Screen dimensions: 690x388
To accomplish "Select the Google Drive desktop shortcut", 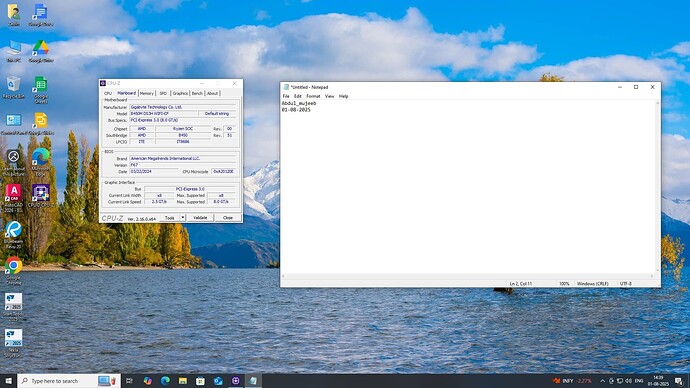I will pos(40,51).
